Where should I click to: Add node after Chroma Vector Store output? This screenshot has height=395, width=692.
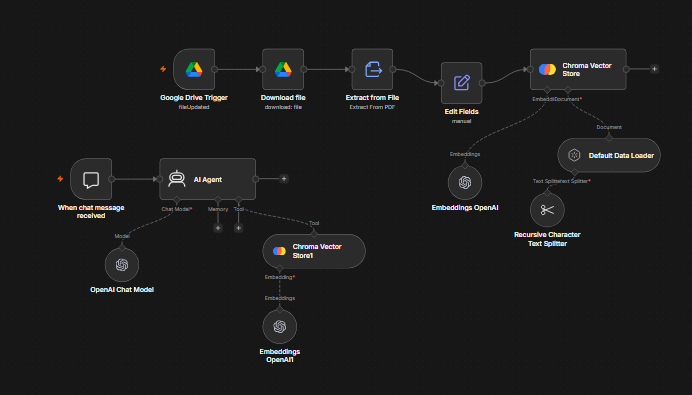(x=654, y=69)
